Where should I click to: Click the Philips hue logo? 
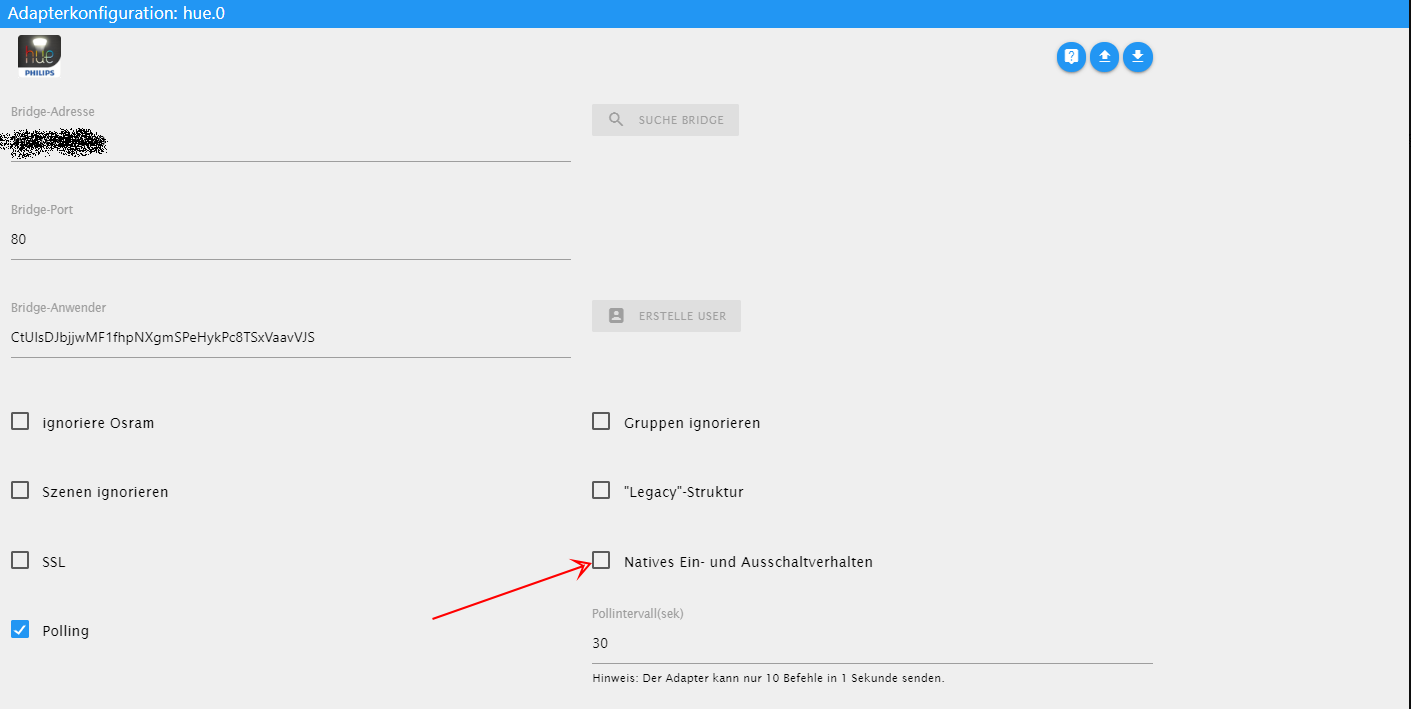coord(39,56)
